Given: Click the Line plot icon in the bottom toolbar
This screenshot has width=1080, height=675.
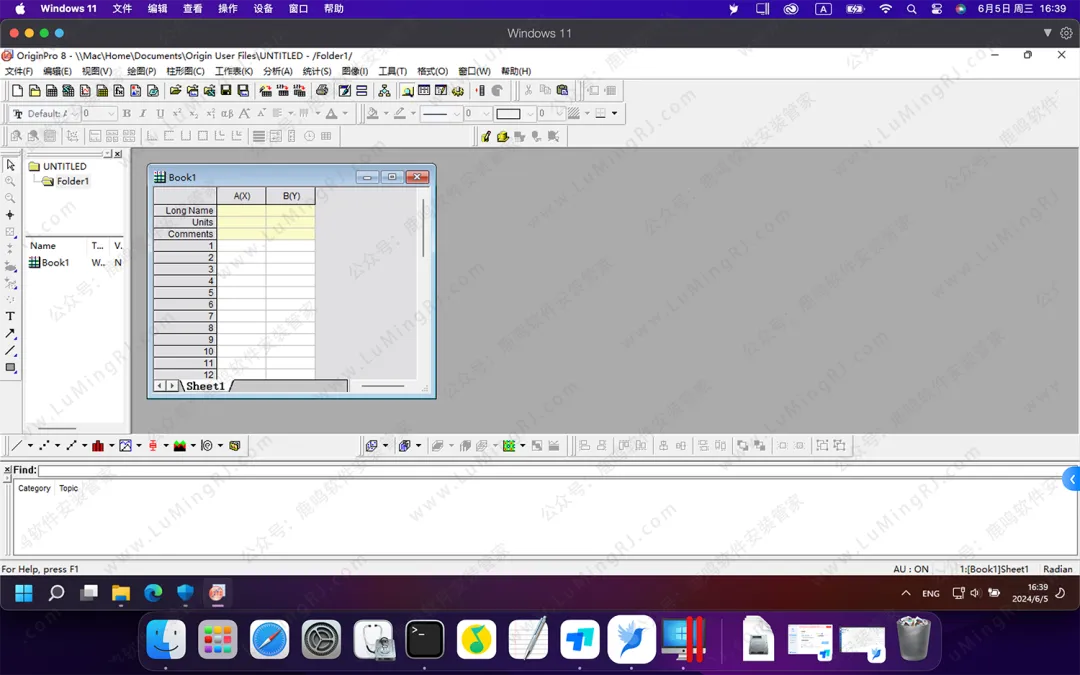Looking at the screenshot, I should click(16, 446).
